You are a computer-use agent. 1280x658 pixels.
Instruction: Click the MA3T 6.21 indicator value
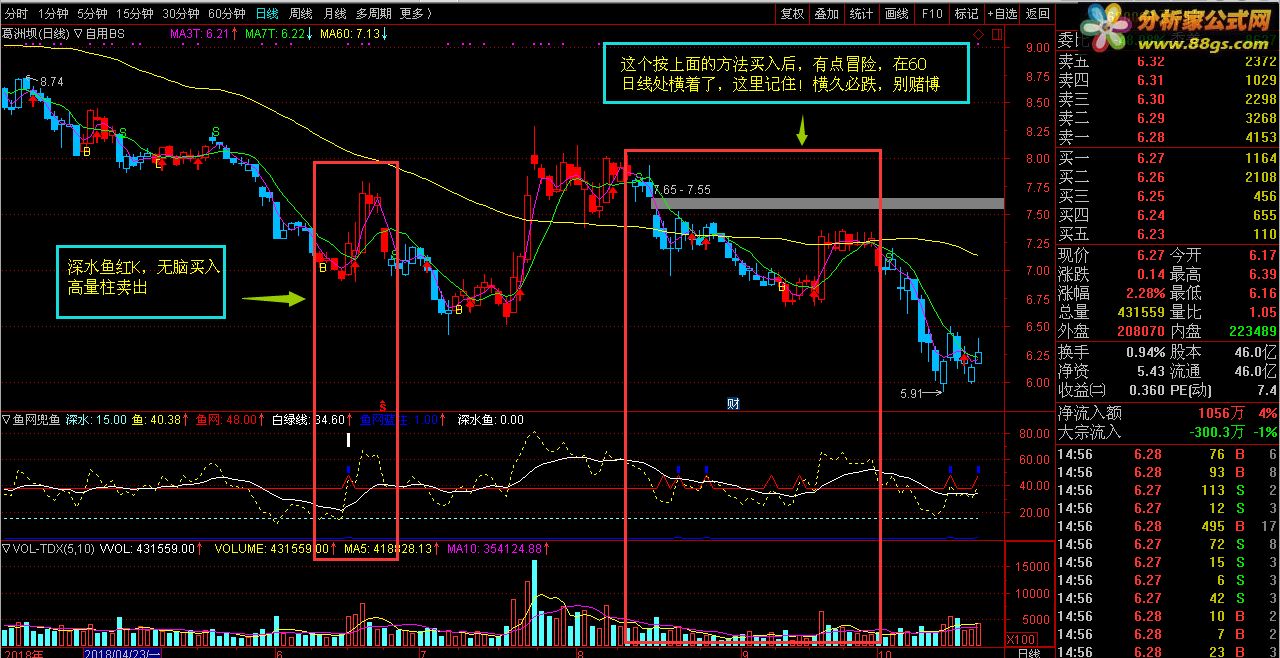pyautogui.click(x=203, y=33)
